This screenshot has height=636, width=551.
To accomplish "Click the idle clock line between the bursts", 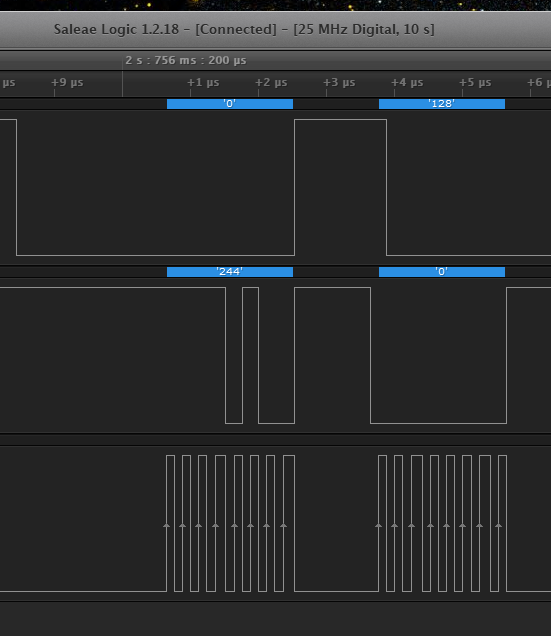I will (x=336, y=591).
